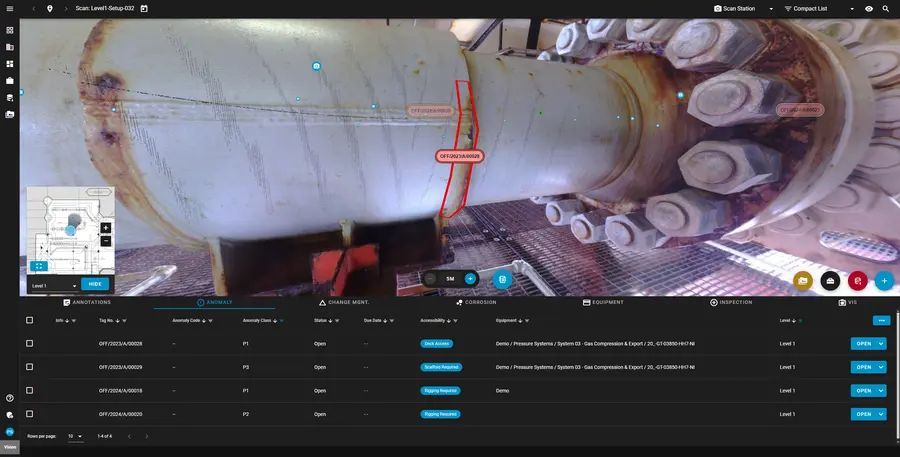
Task: Switch to the Anomaly tab
Action: click(215, 302)
